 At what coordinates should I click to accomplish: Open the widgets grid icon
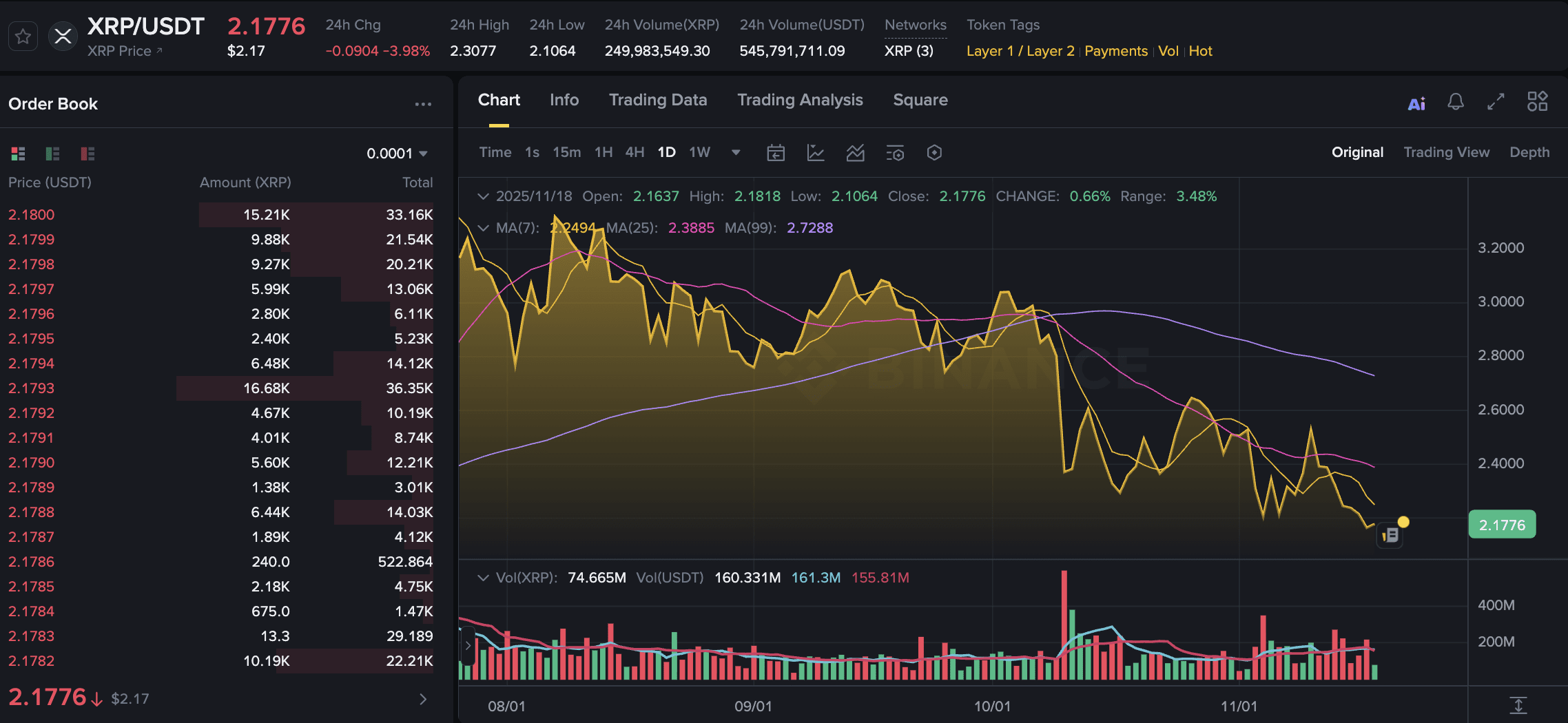(1537, 102)
